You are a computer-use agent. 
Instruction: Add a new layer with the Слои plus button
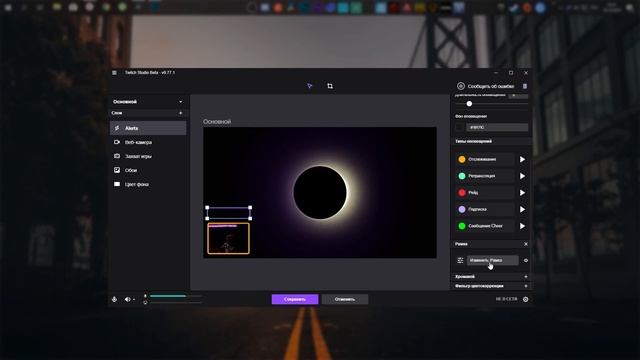coord(180,113)
